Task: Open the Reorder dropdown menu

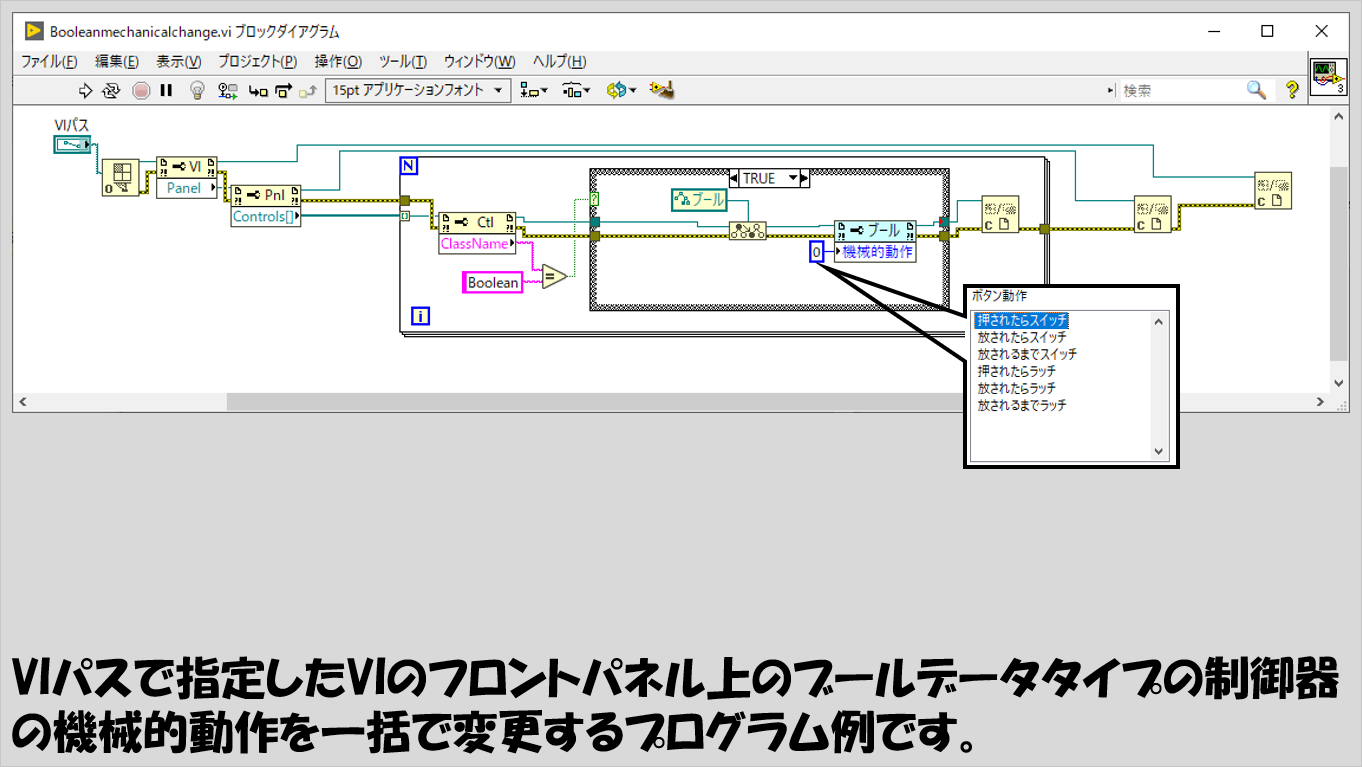Action: [x=621, y=90]
